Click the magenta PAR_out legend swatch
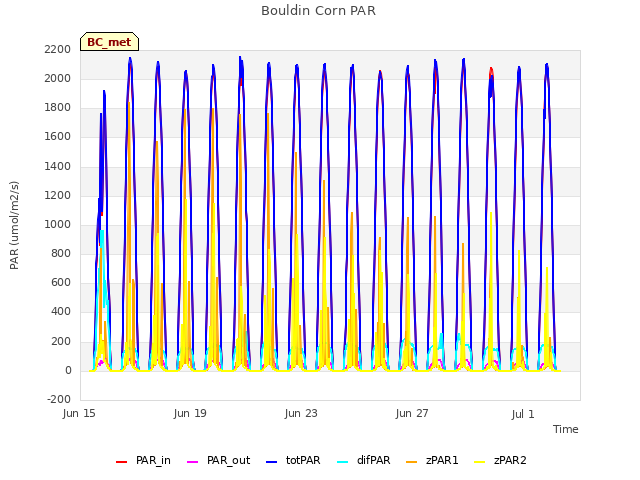The image size is (640, 480). tap(193, 462)
